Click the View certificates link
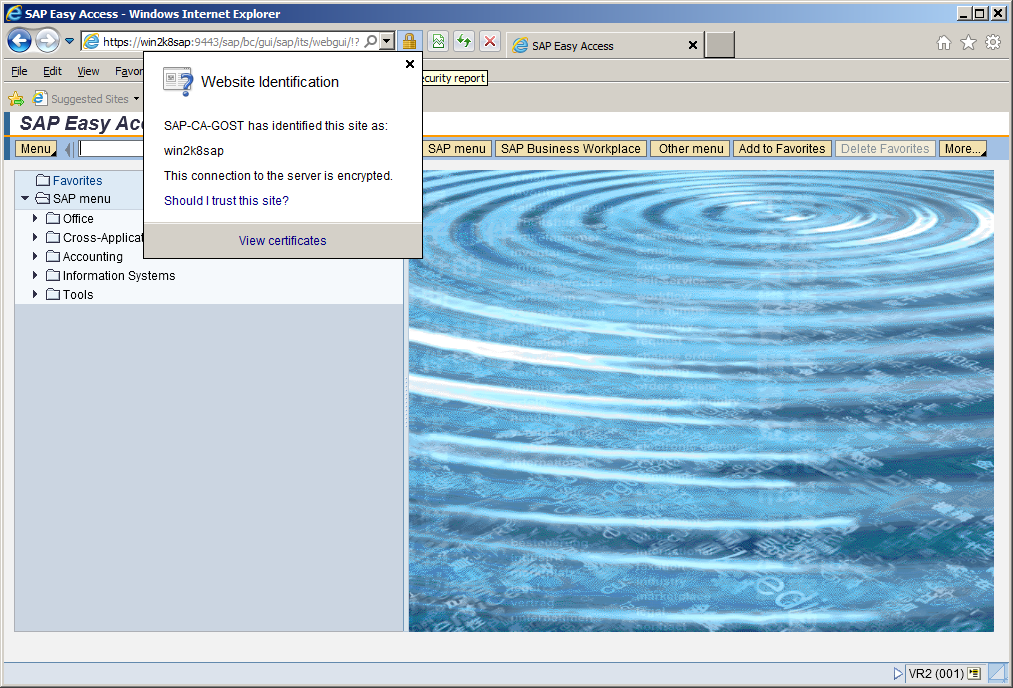 coord(282,241)
